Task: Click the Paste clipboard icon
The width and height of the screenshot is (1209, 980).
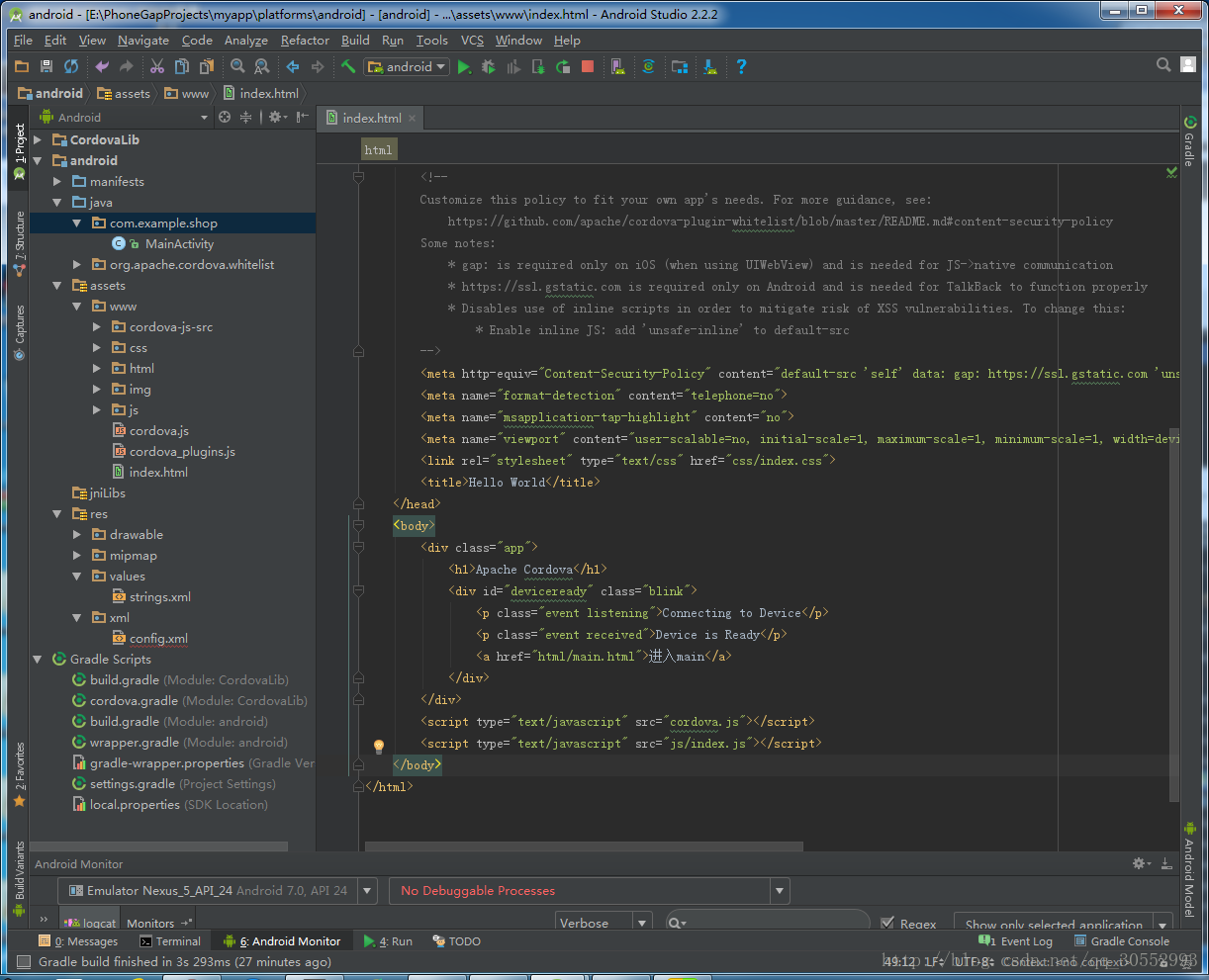Action: coord(207,66)
